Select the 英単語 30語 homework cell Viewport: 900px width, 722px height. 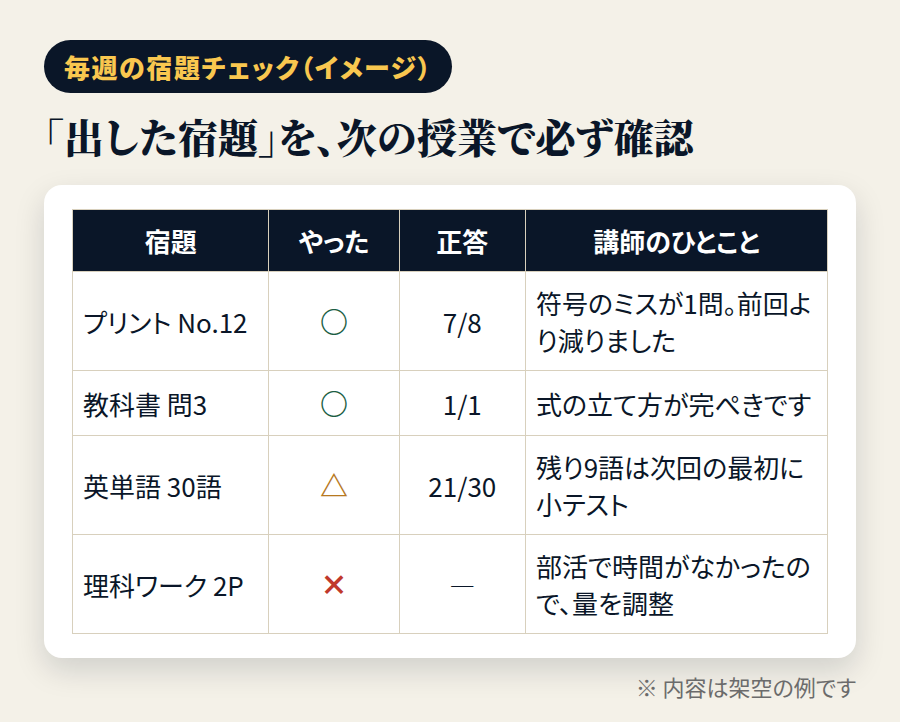tap(170, 486)
